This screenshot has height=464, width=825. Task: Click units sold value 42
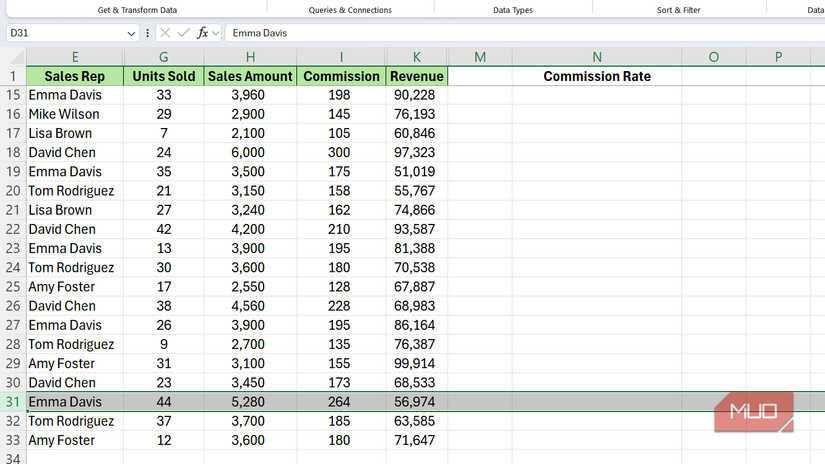click(x=164, y=229)
